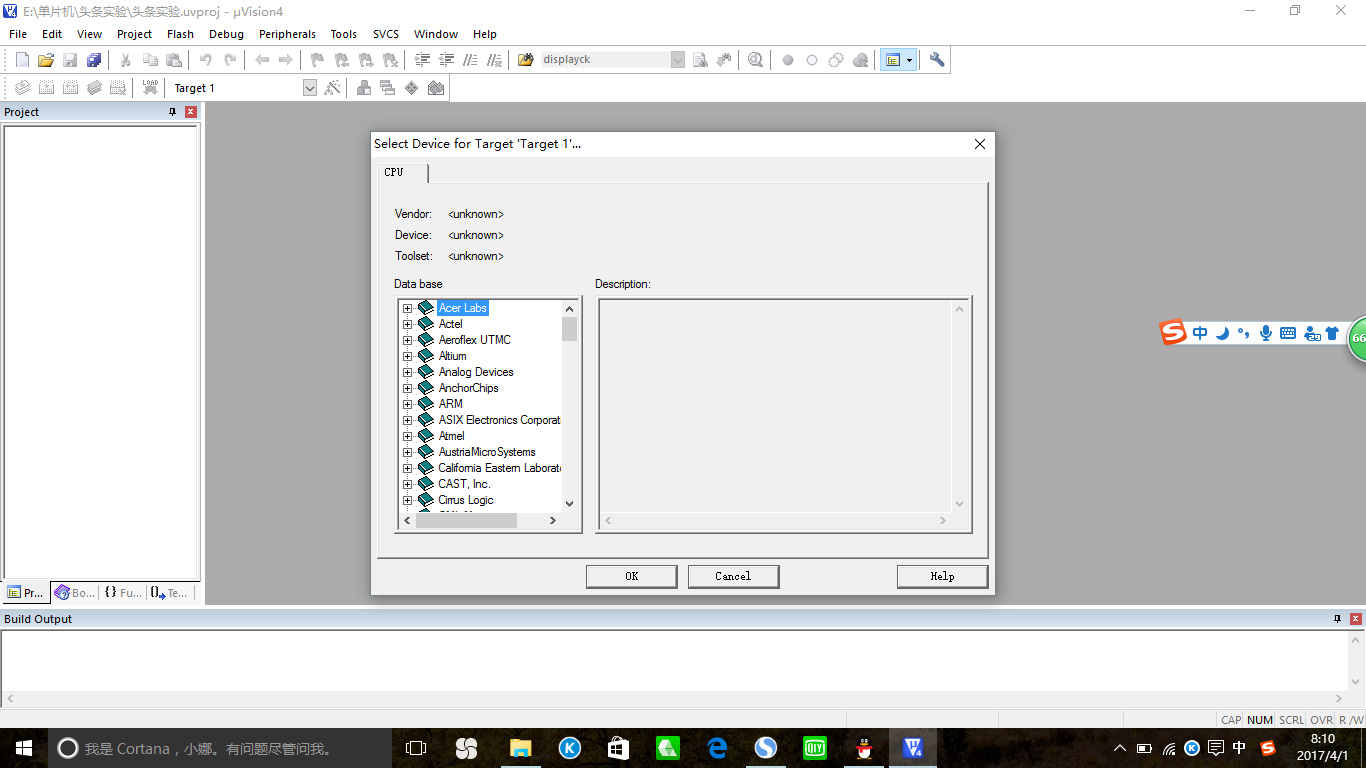Open the Windows Start menu

24,748
